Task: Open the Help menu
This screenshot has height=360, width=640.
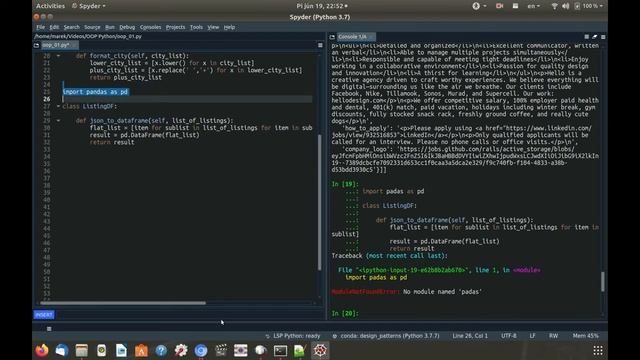Action: pos(229,27)
